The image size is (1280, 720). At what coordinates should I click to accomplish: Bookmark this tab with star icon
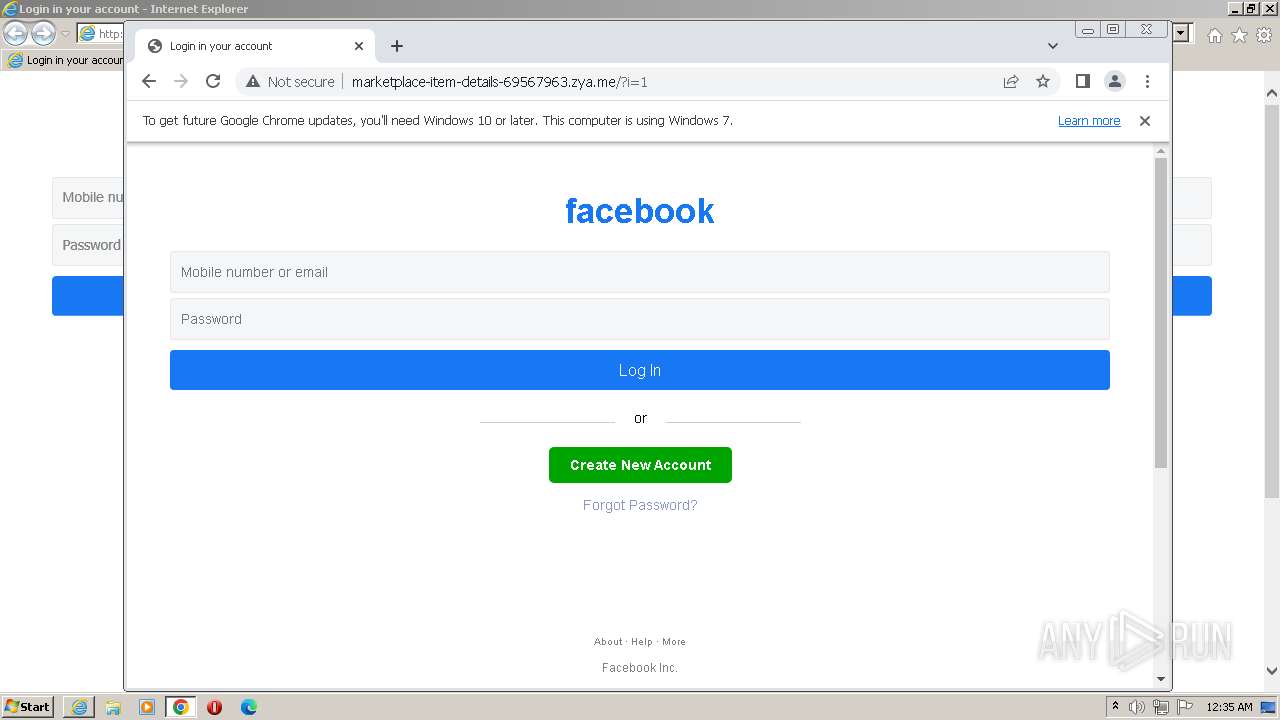1043,82
